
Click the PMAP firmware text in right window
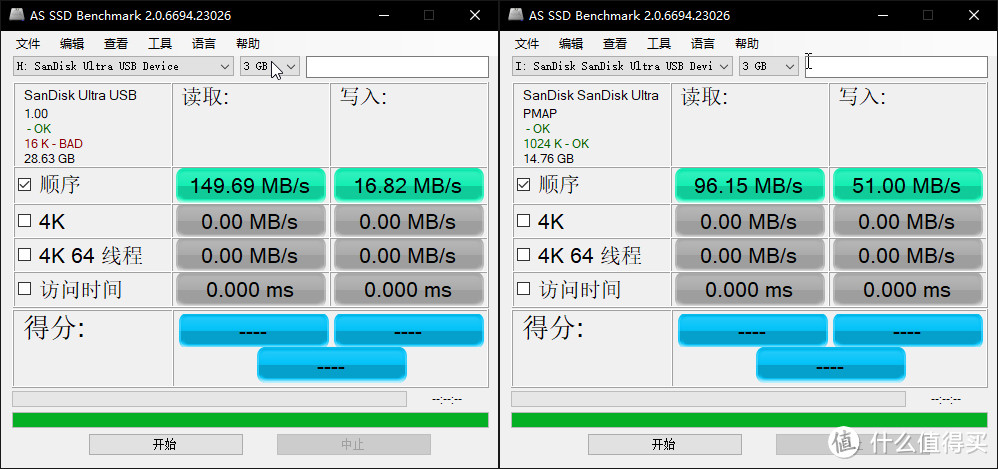[x=540, y=114]
